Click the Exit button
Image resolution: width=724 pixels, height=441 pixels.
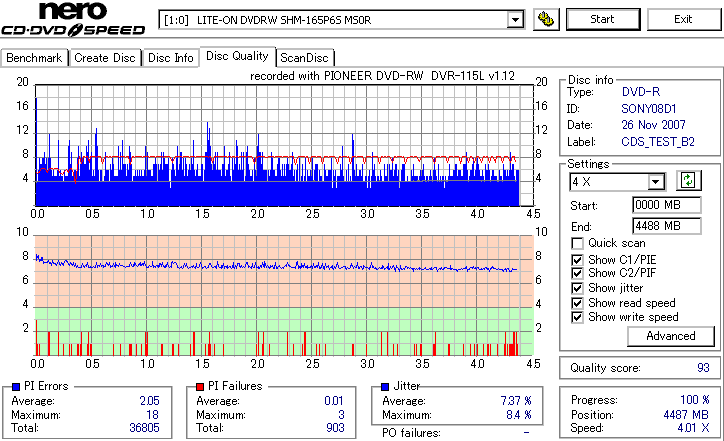[683, 19]
